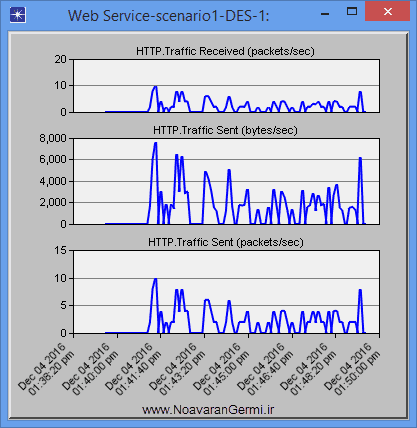Click the 'Dec 04 2016 01:50:00 pm' time label

click(352, 369)
